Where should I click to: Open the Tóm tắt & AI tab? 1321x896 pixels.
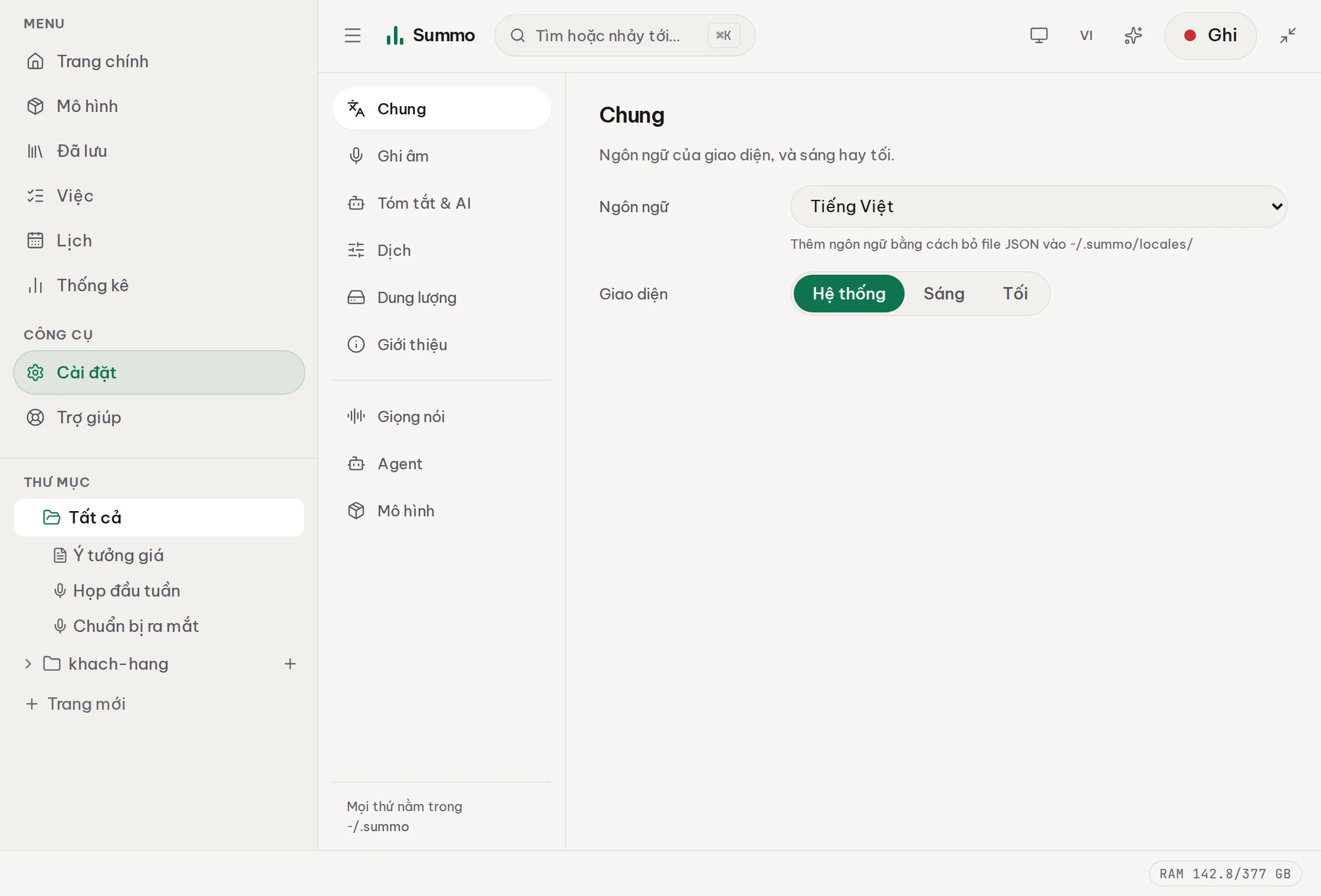[441, 203]
